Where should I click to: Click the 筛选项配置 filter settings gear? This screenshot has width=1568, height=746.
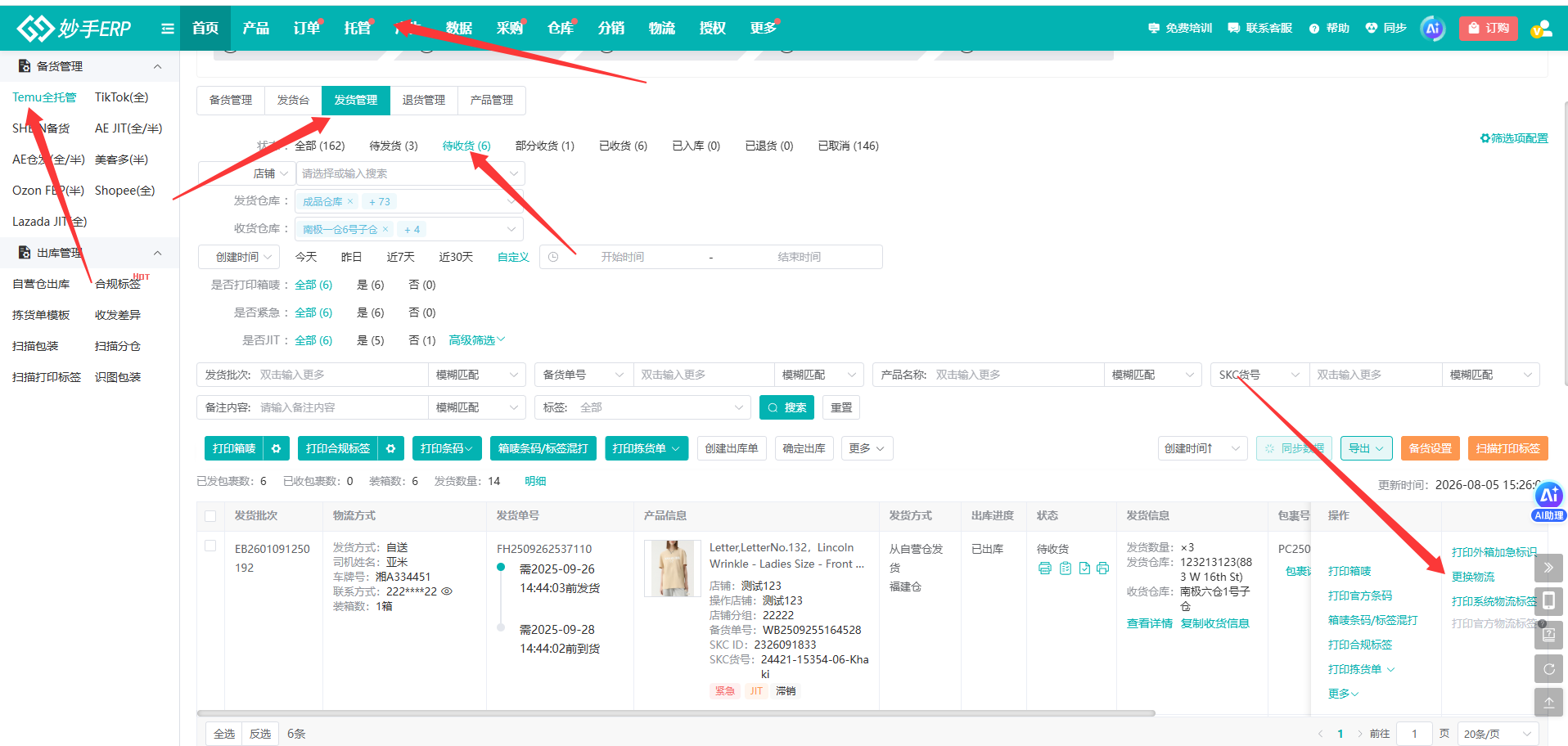pos(1514,138)
